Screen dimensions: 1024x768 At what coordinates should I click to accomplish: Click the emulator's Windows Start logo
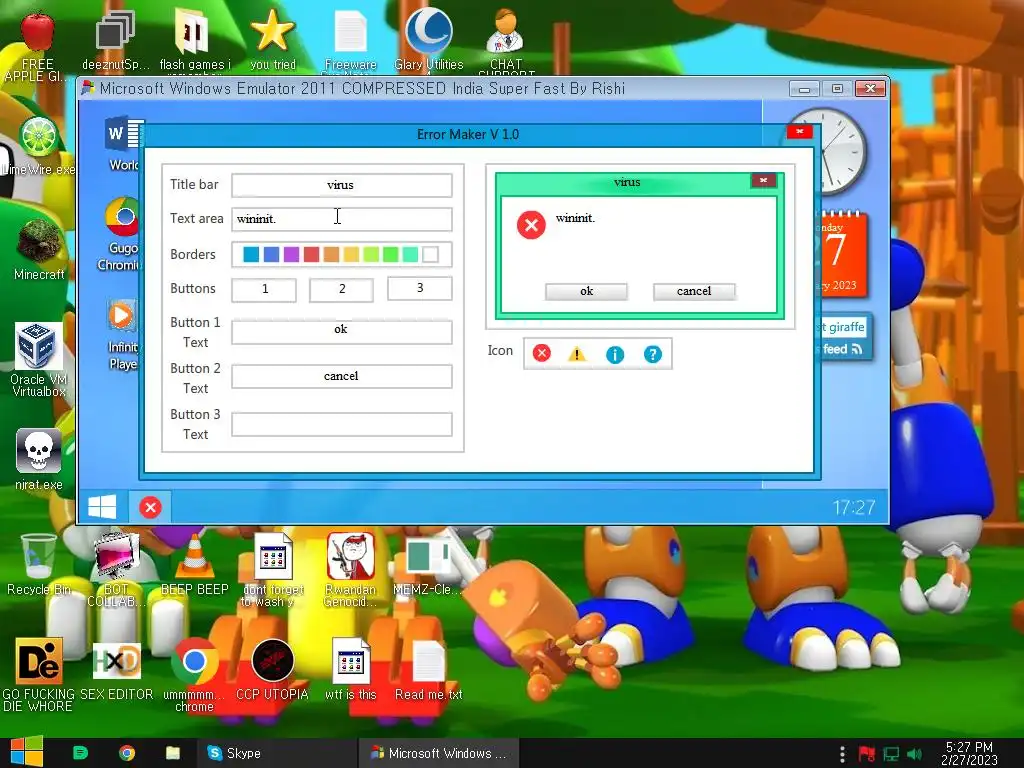pos(102,507)
